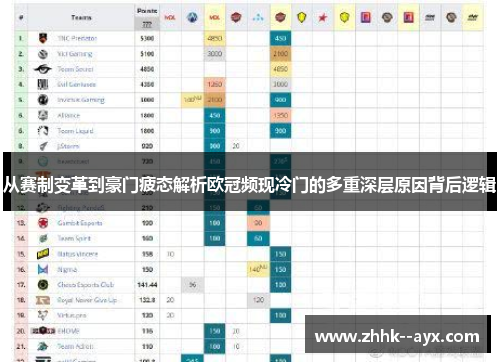Click the yellow shield icon on yellow background
This screenshot has width=500, height=362.
(x=344, y=17)
